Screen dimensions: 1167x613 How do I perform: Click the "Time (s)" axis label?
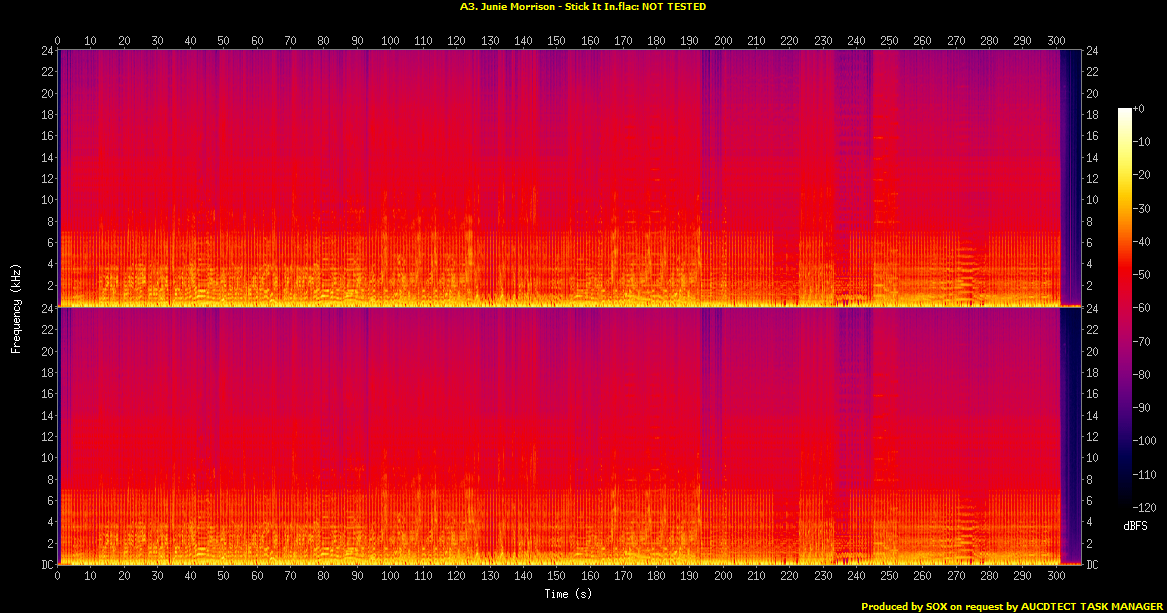point(568,594)
